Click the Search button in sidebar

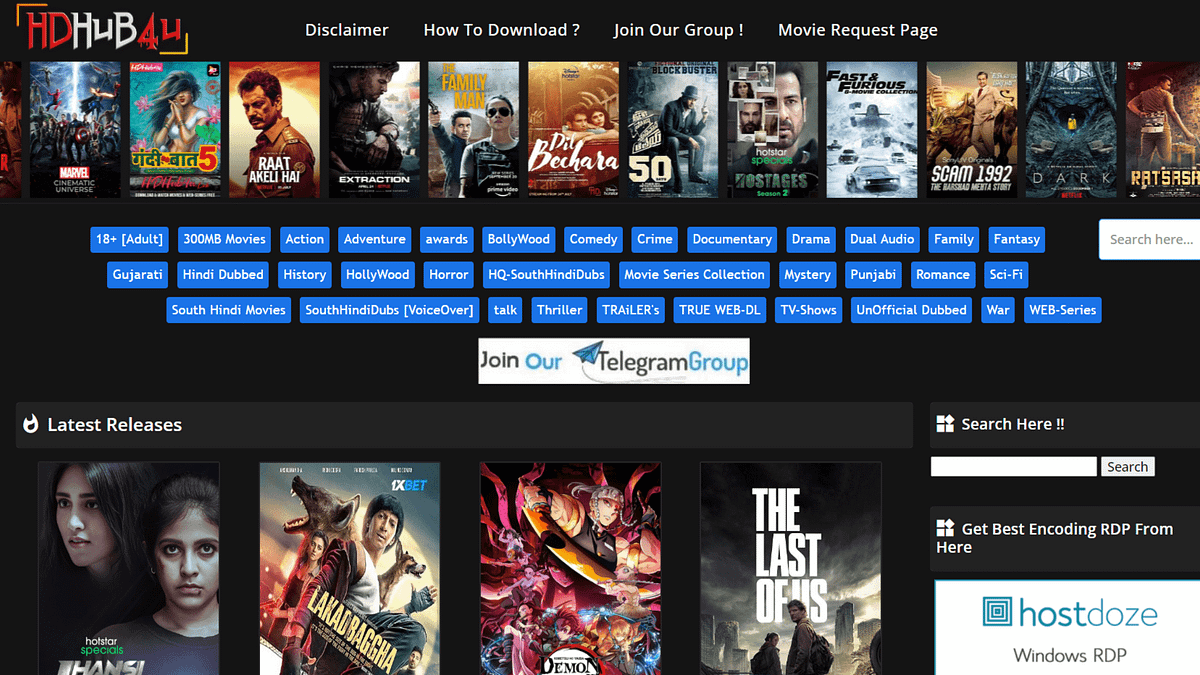[1128, 467]
